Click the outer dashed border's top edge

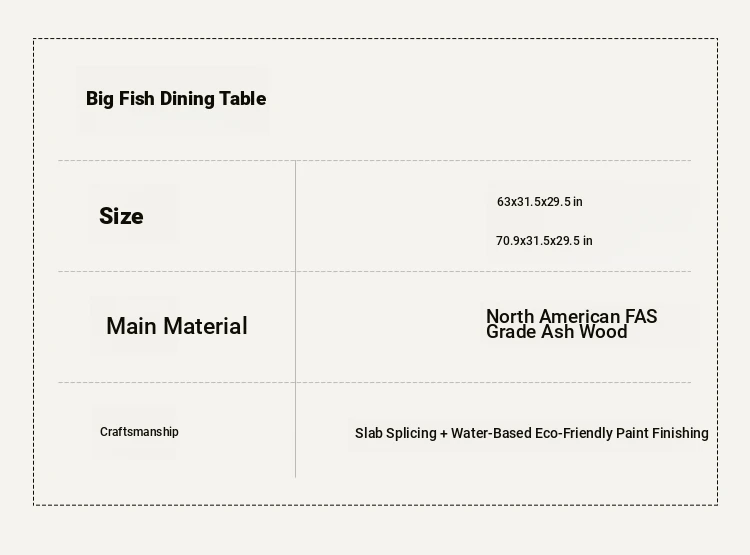coord(375,39)
